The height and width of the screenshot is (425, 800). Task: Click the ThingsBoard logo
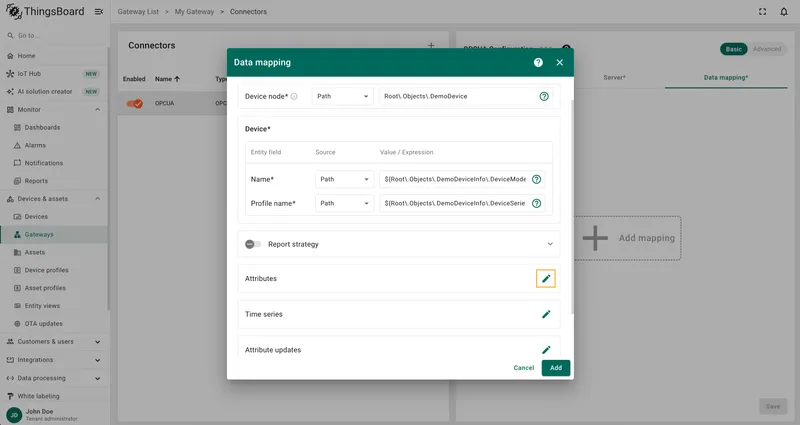coord(45,11)
